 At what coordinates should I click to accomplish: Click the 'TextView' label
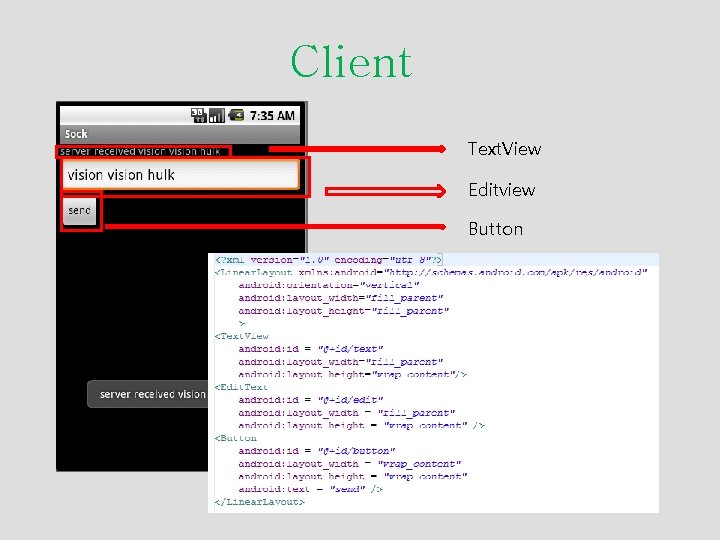504,149
